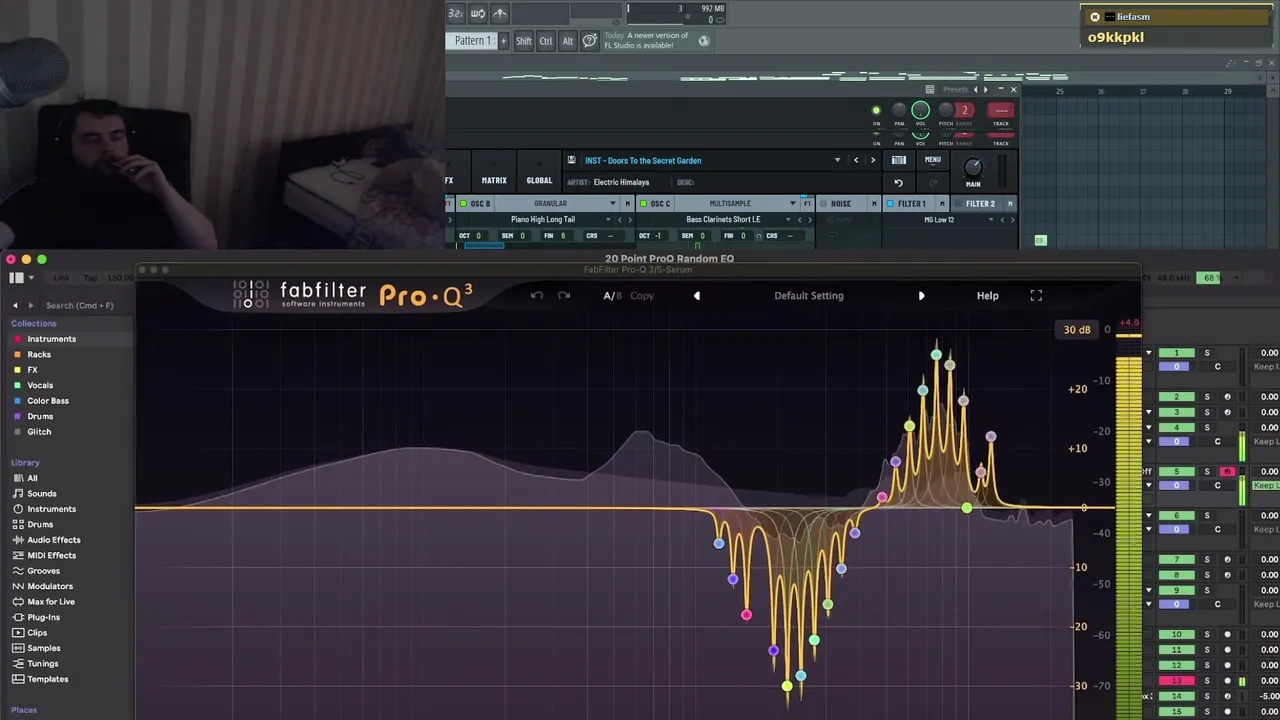The width and height of the screenshot is (1280, 720).
Task: Select the Sounds category in Library
Action: (x=41, y=494)
